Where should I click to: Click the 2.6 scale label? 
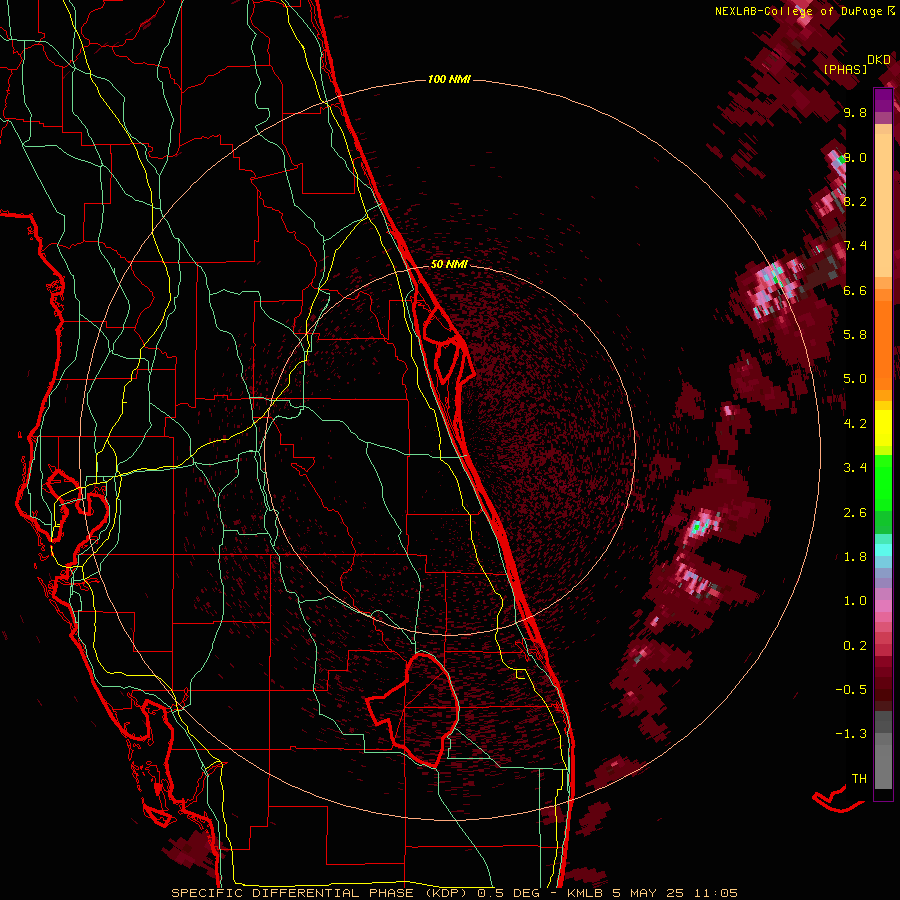click(x=855, y=513)
